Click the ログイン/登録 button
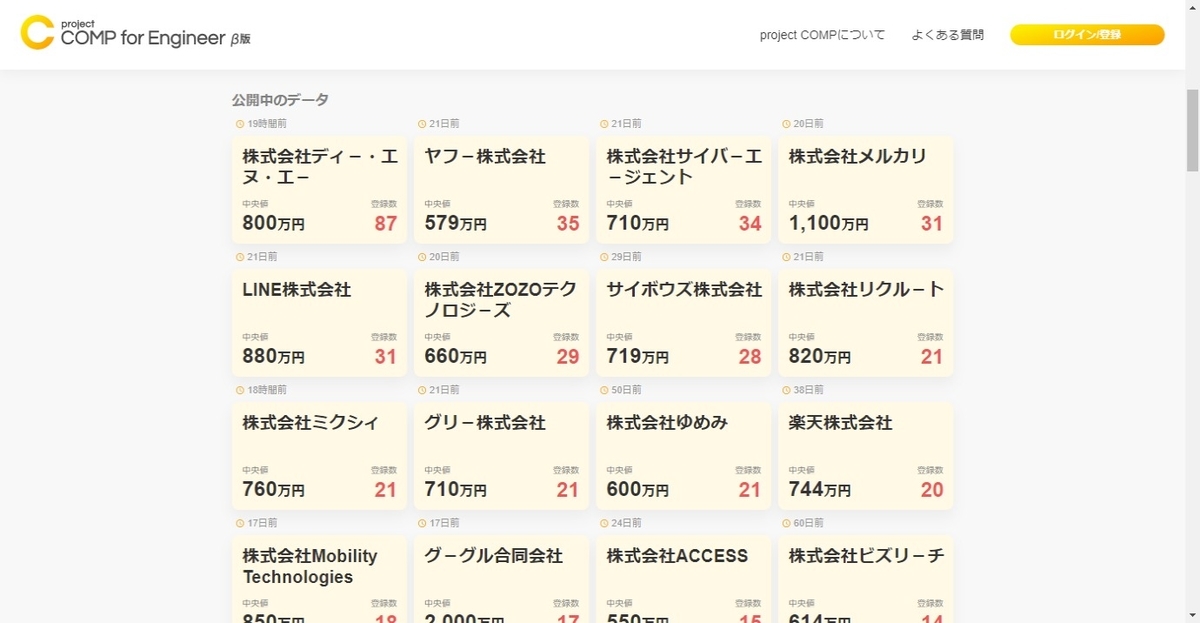The width and height of the screenshot is (1200, 623). click(x=1087, y=35)
